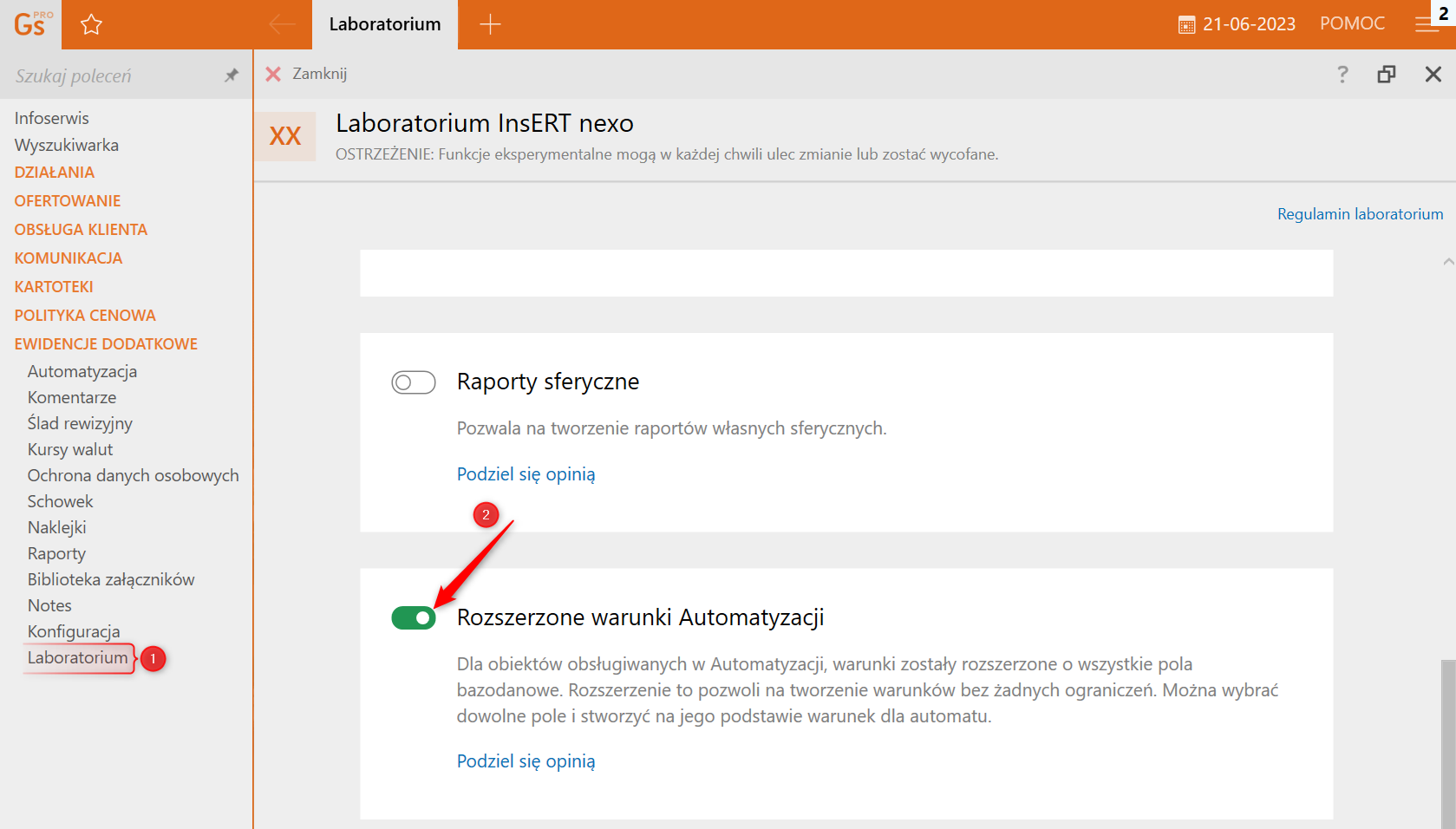The image size is (1456, 829).
Task: Expand the KARTOTEKI section
Action: [x=54, y=287]
